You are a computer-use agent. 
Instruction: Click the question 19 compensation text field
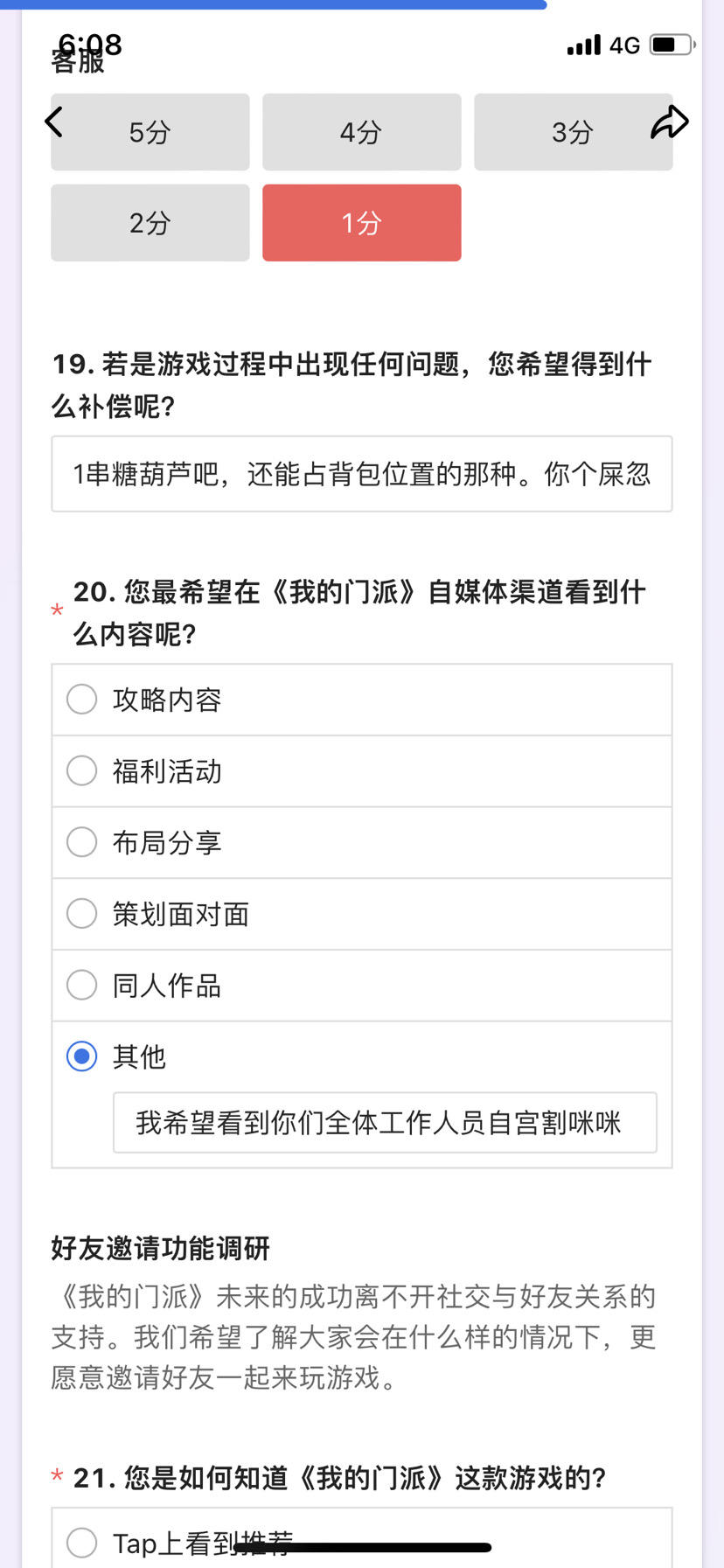pos(362,474)
